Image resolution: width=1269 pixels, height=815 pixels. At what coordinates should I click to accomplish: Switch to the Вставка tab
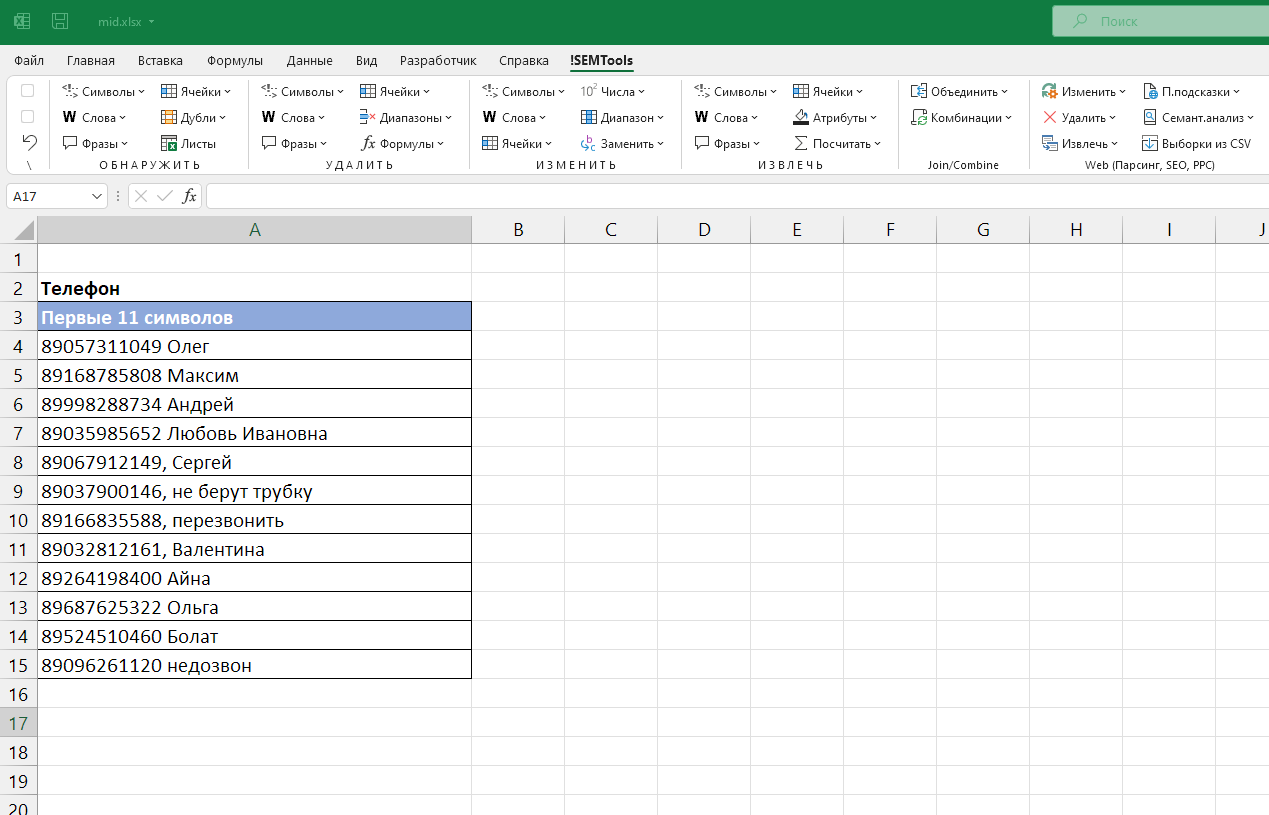[161, 60]
